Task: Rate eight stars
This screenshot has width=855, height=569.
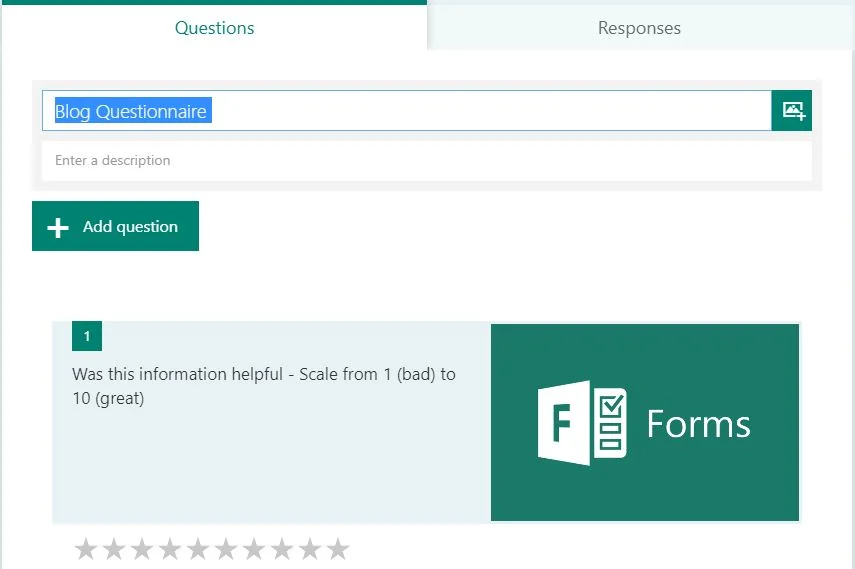Action: pos(282,549)
